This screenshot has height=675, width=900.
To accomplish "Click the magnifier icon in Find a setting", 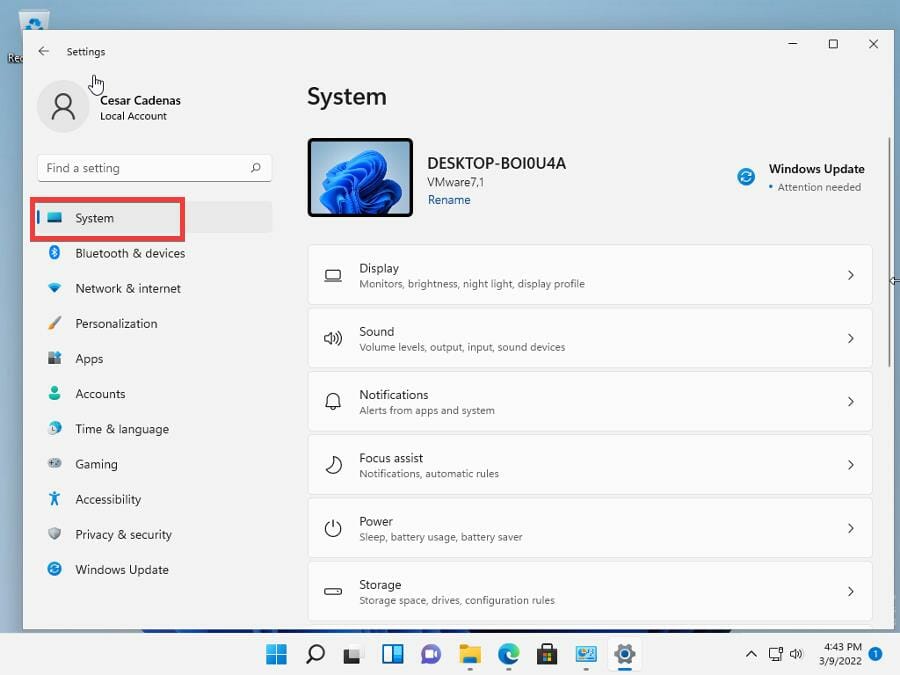I will (x=255, y=168).
